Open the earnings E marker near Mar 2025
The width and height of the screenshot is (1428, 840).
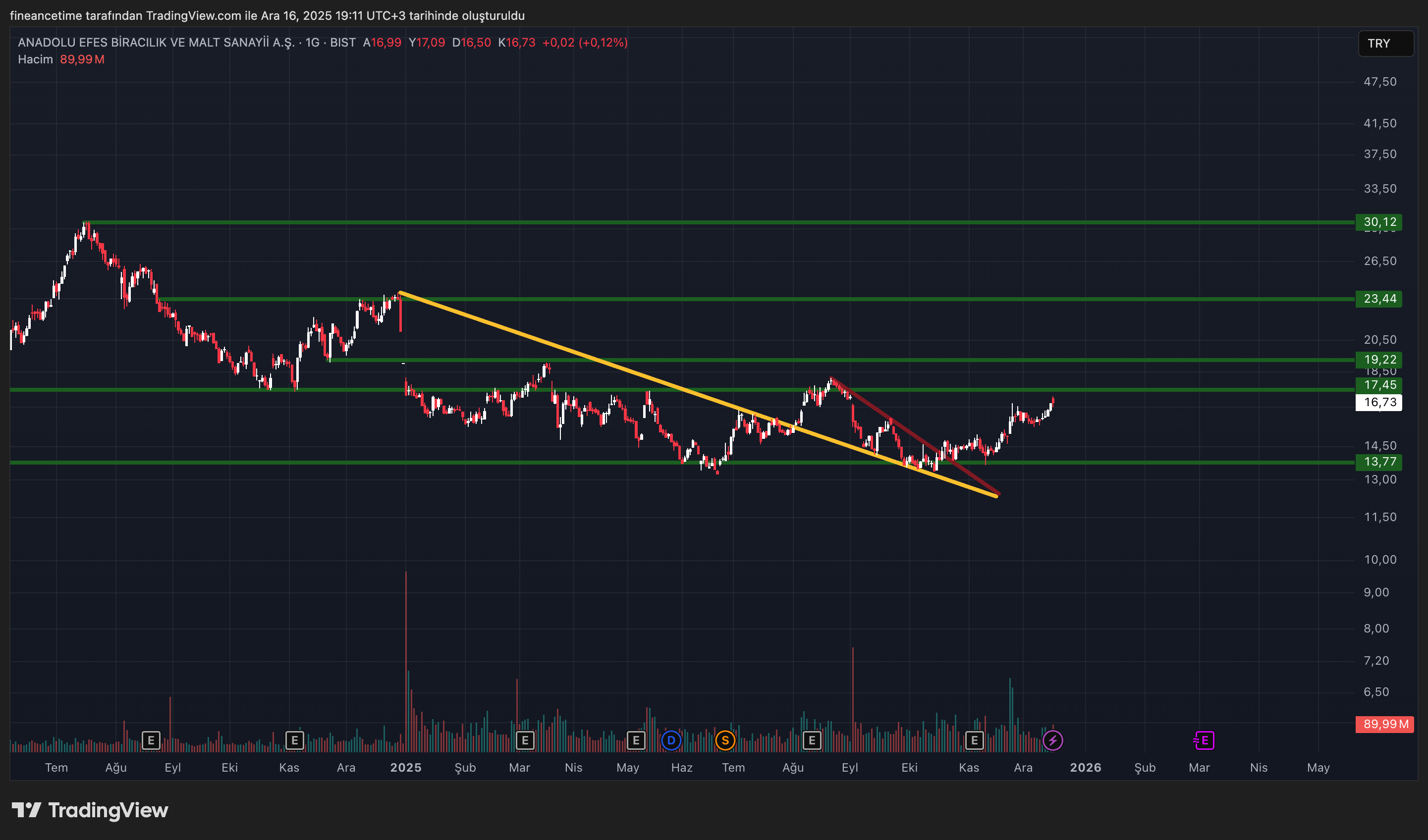click(x=525, y=740)
